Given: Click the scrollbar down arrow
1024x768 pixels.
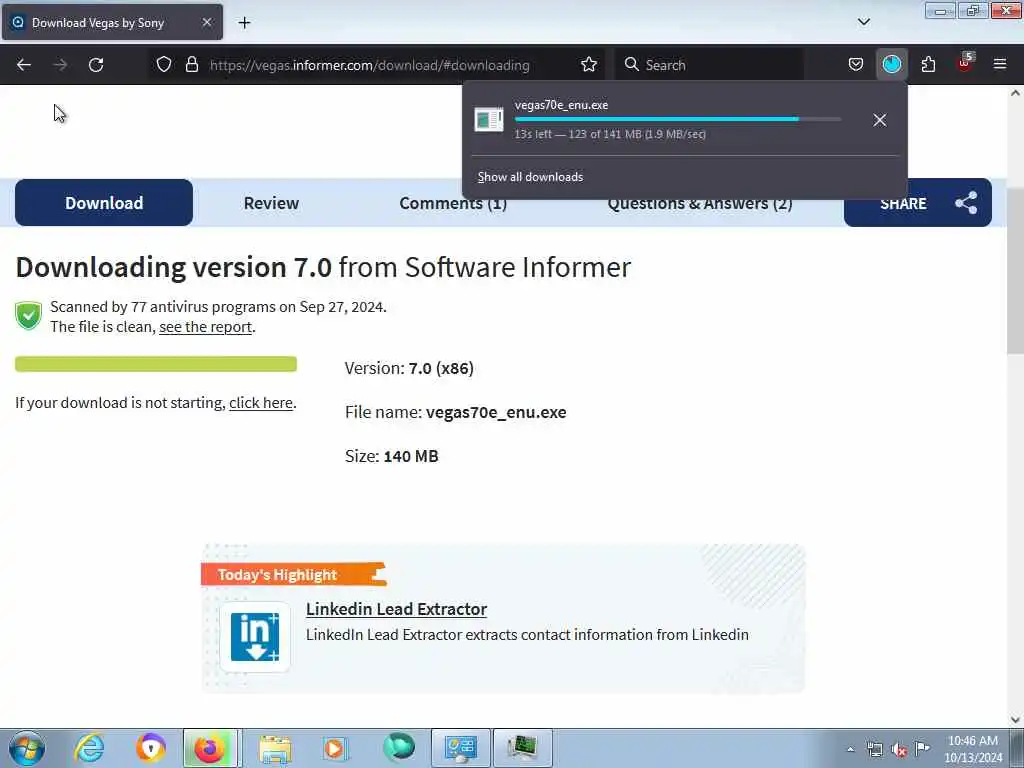Looking at the screenshot, I should (1015, 720).
